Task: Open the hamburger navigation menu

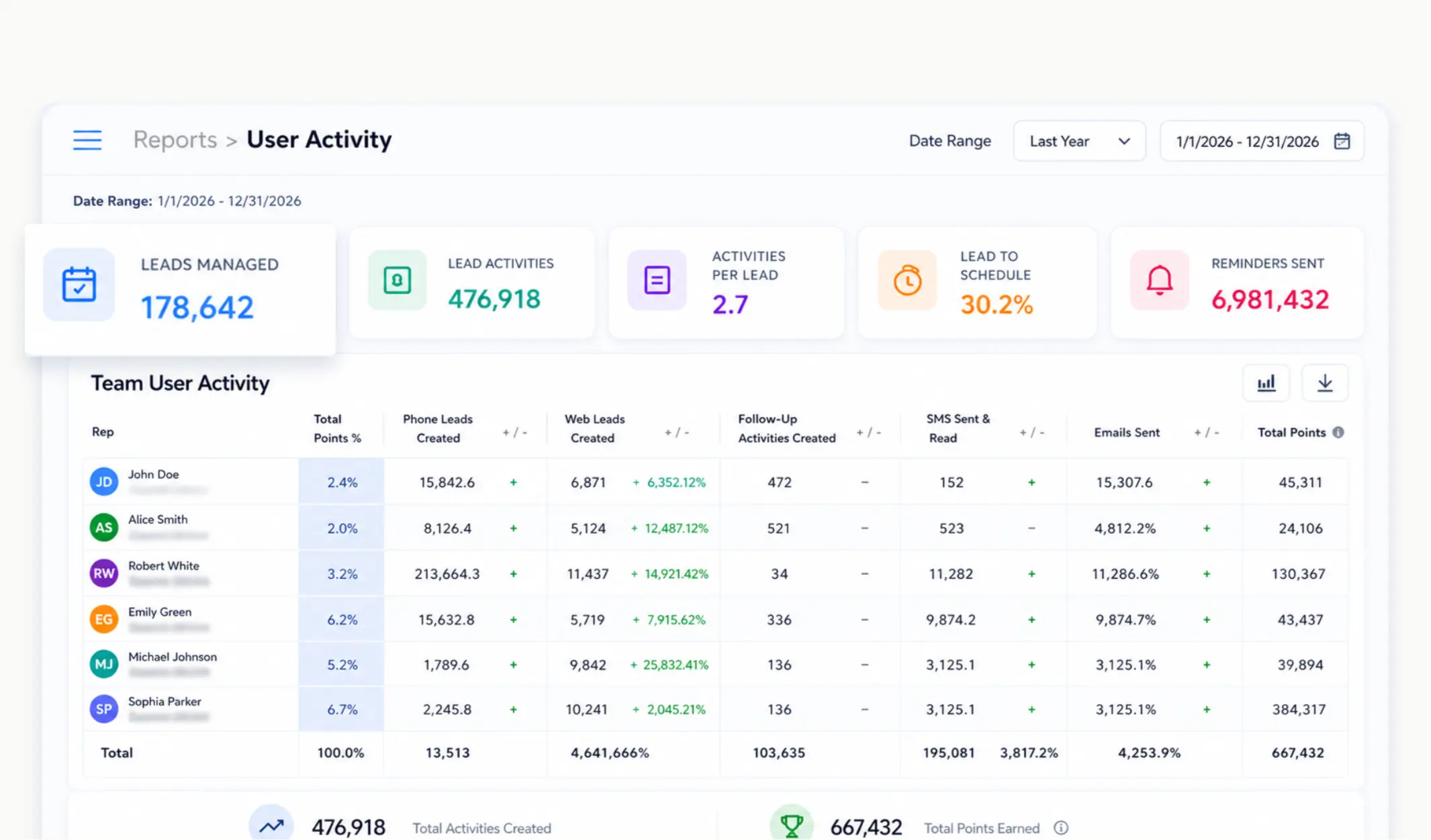Action: [87, 140]
